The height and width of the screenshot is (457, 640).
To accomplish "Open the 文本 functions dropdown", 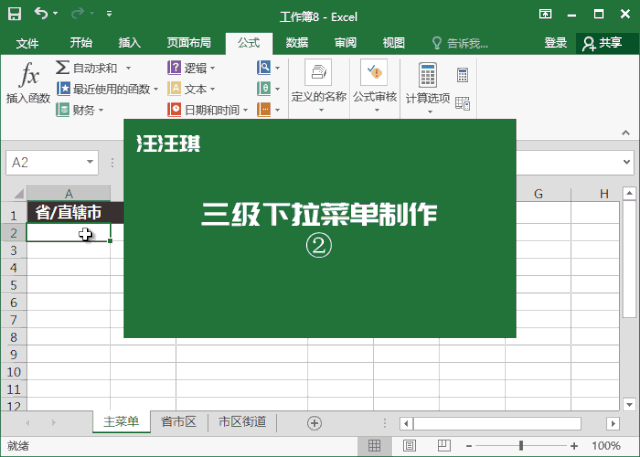I will [191, 89].
